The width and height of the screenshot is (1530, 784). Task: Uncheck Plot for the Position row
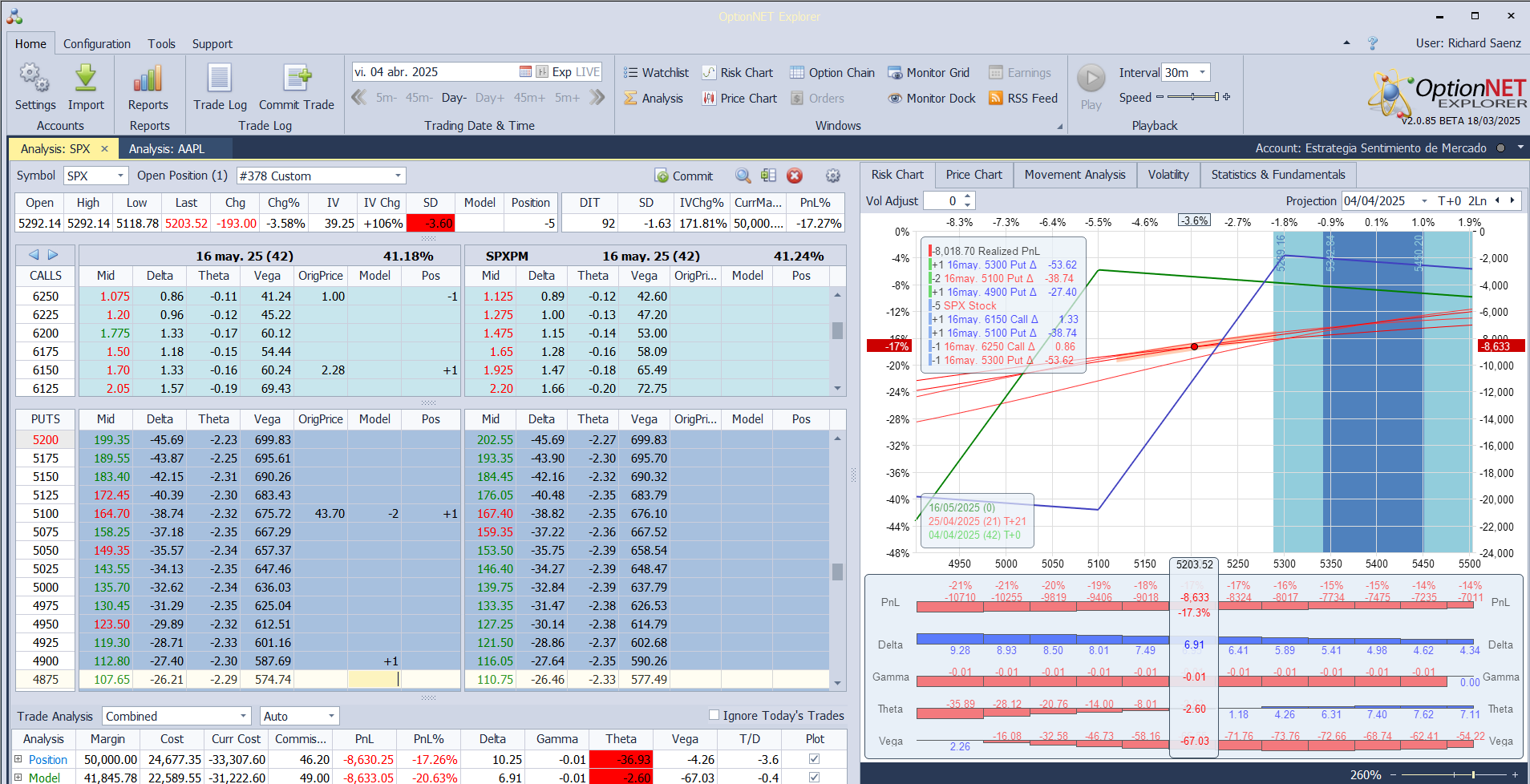[x=814, y=759]
